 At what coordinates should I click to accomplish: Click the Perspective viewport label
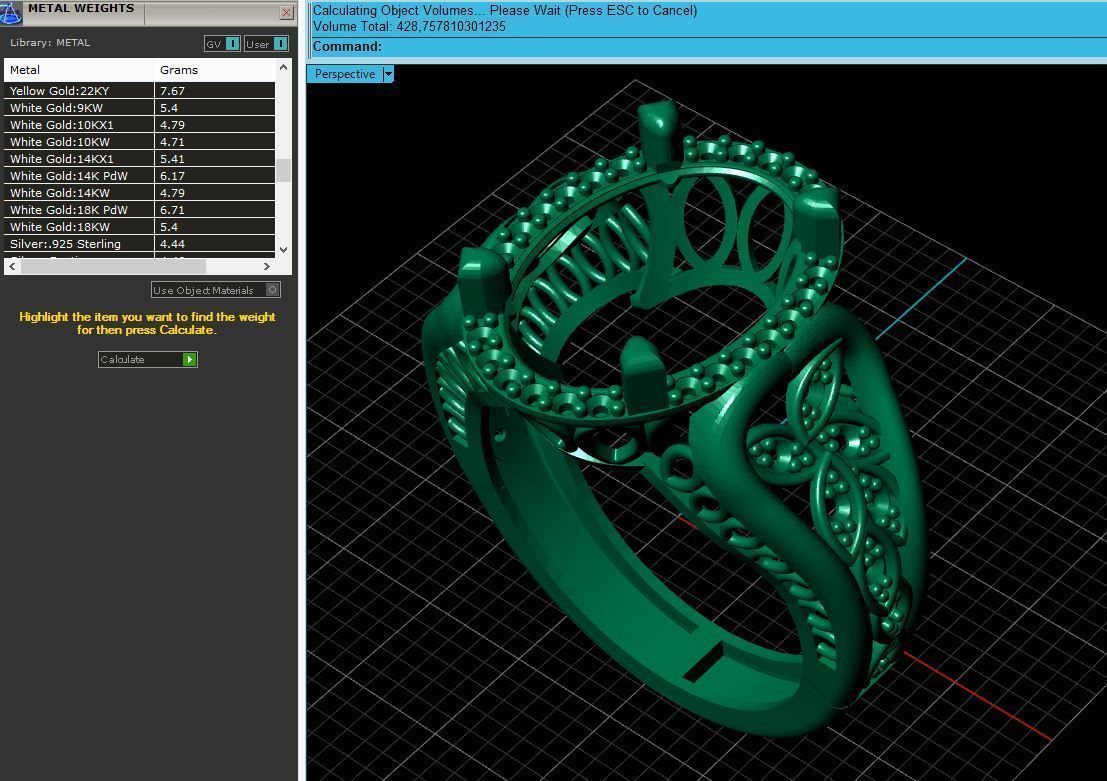click(x=345, y=73)
